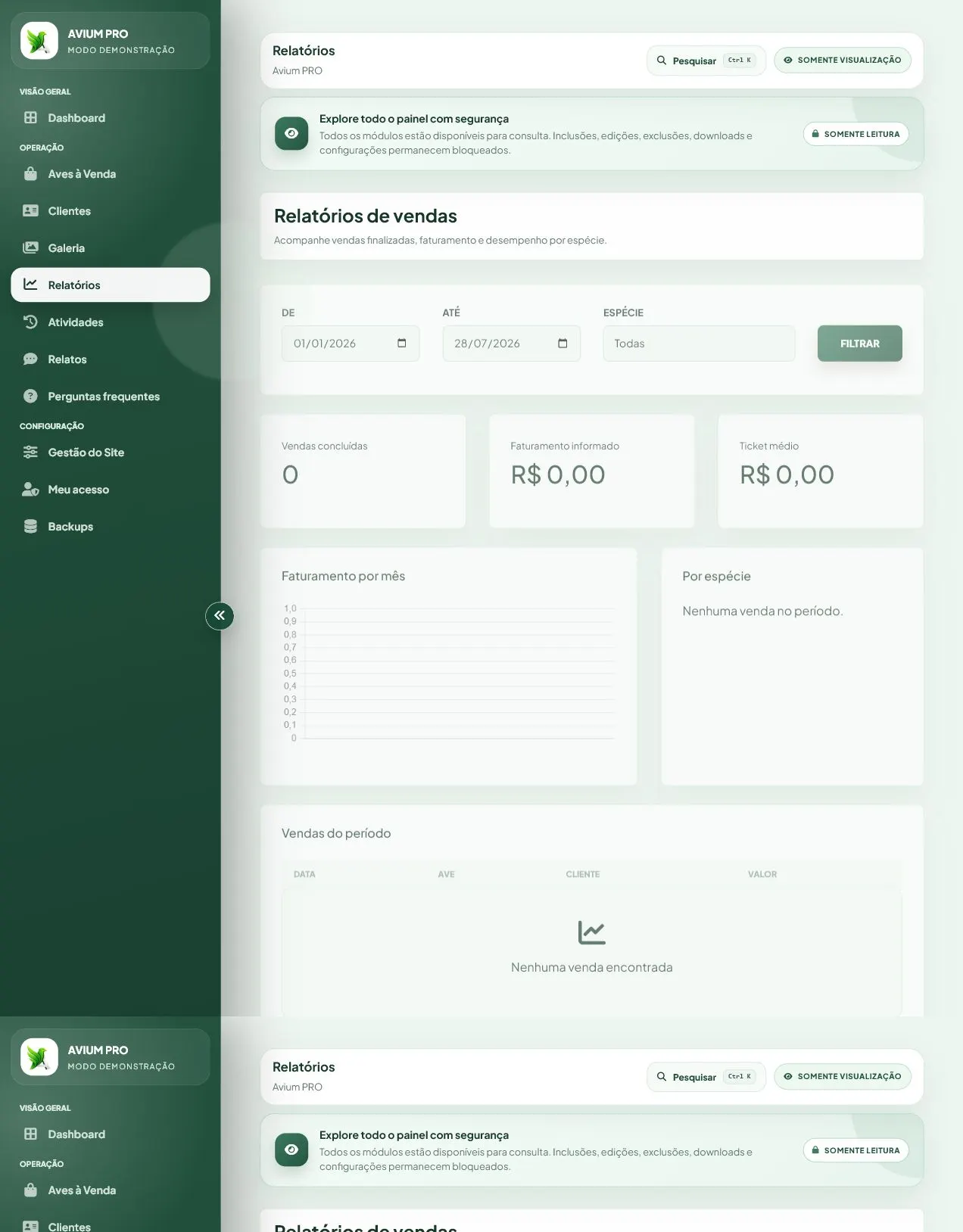Click the green eye icon in the first security banner
963x1232 pixels.
(x=291, y=133)
